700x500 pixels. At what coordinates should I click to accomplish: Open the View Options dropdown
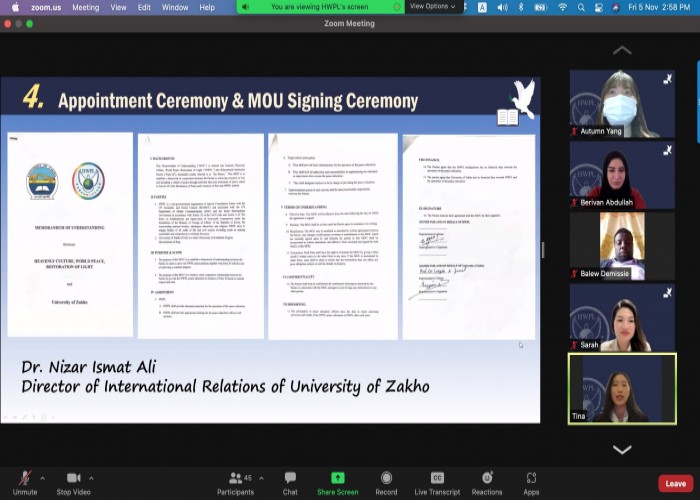coord(434,6)
